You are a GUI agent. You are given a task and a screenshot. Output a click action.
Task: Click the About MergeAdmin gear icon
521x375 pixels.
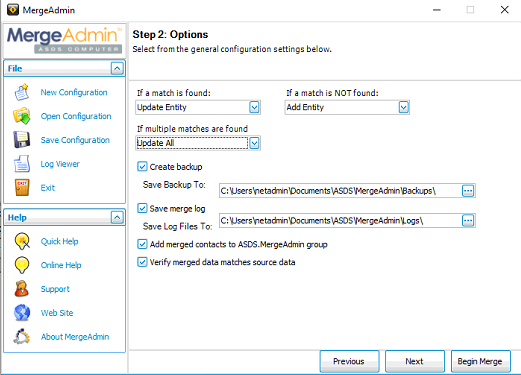click(22, 336)
